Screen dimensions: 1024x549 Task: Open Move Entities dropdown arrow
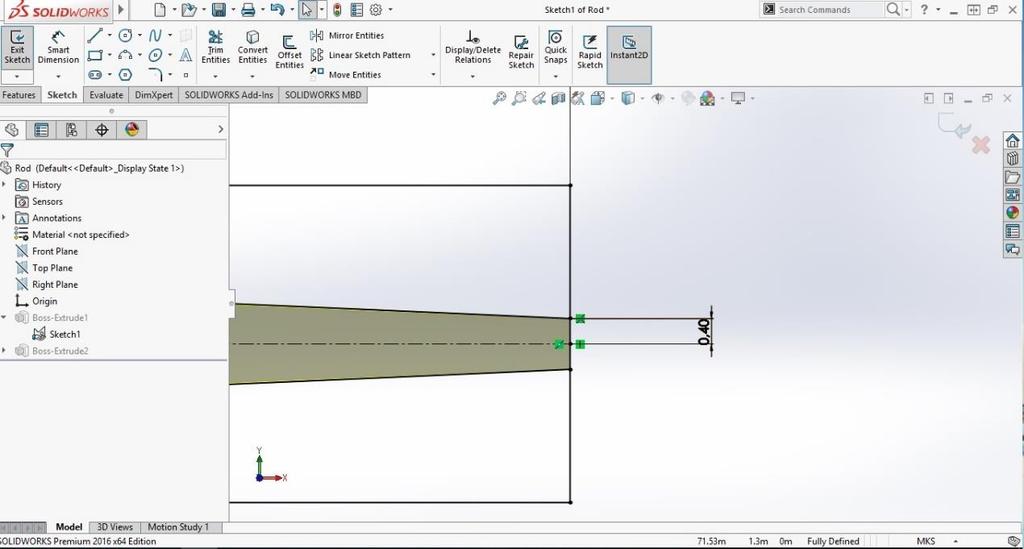tap(433, 74)
